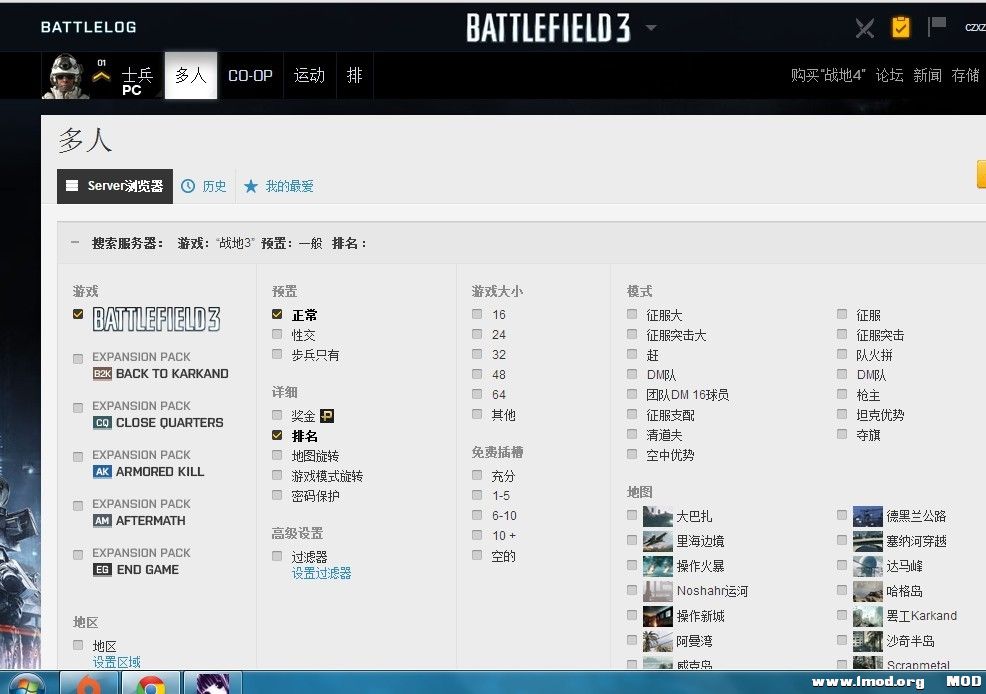
Task: Click the Noshahr运河 map thumbnail
Action: [657, 590]
